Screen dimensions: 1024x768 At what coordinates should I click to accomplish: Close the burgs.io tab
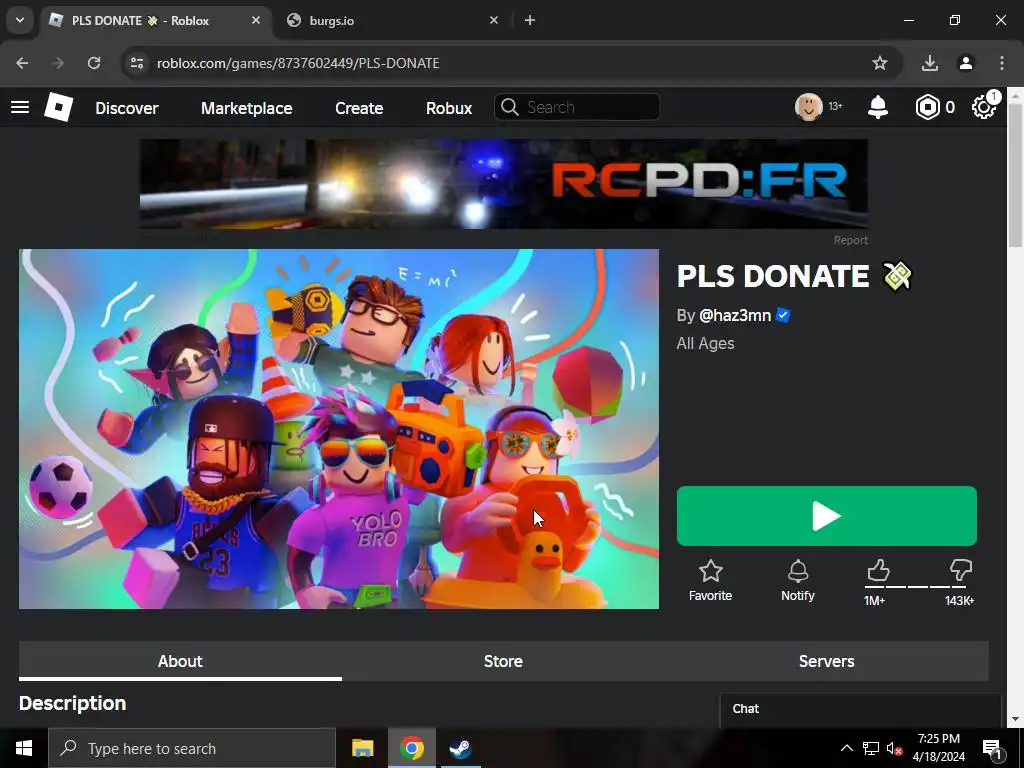pos(494,20)
